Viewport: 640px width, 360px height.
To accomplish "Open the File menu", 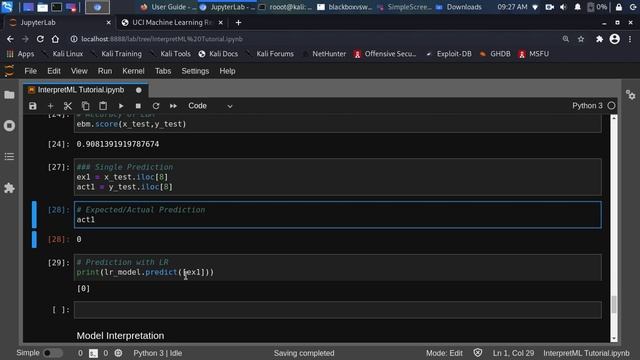I will click(31, 71).
